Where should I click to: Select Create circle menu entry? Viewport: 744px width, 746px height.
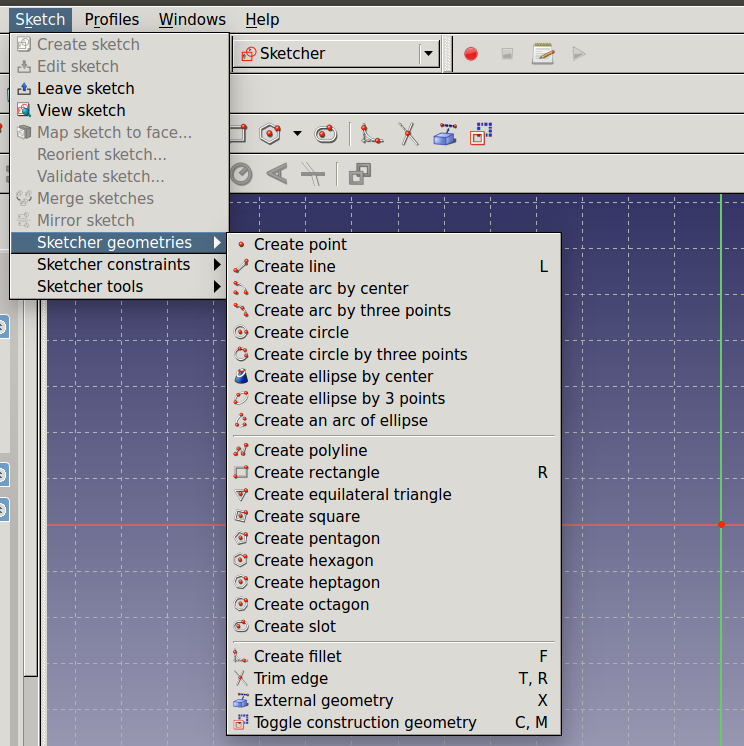[x=394, y=333]
